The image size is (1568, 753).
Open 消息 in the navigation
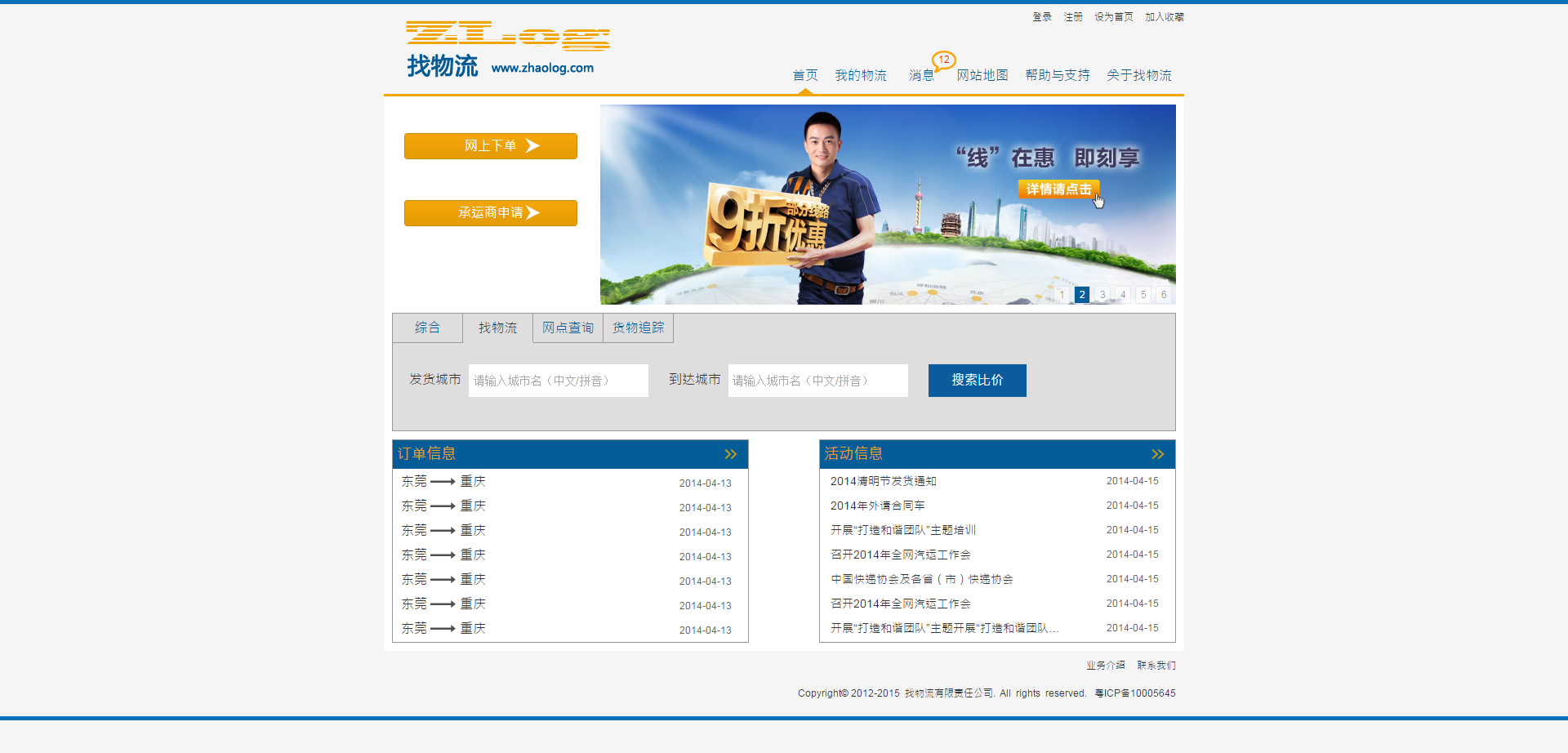coord(921,75)
